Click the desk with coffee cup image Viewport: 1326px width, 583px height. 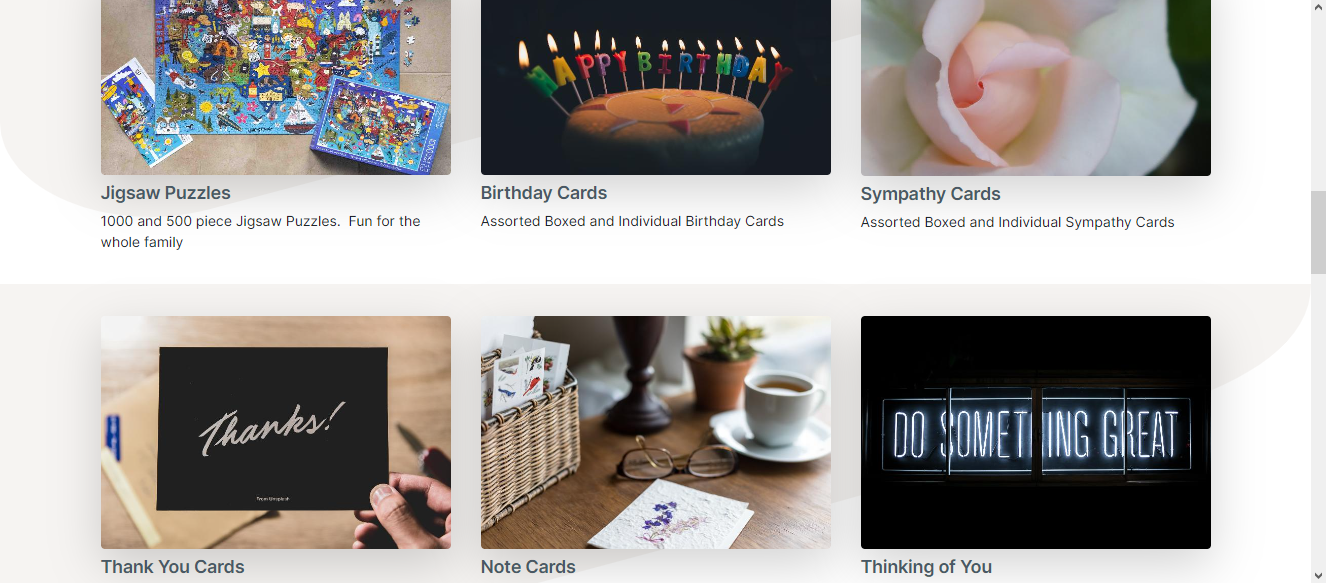[x=656, y=432]
